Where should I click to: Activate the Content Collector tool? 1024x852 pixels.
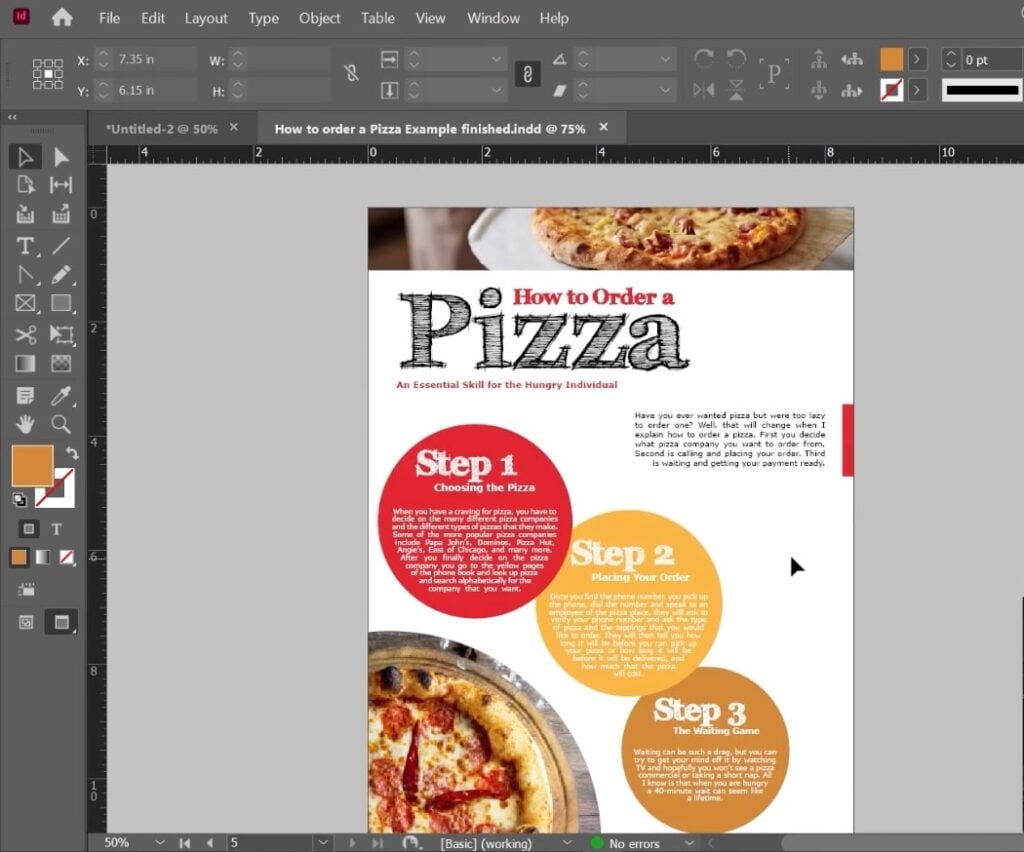coord(25,214)
